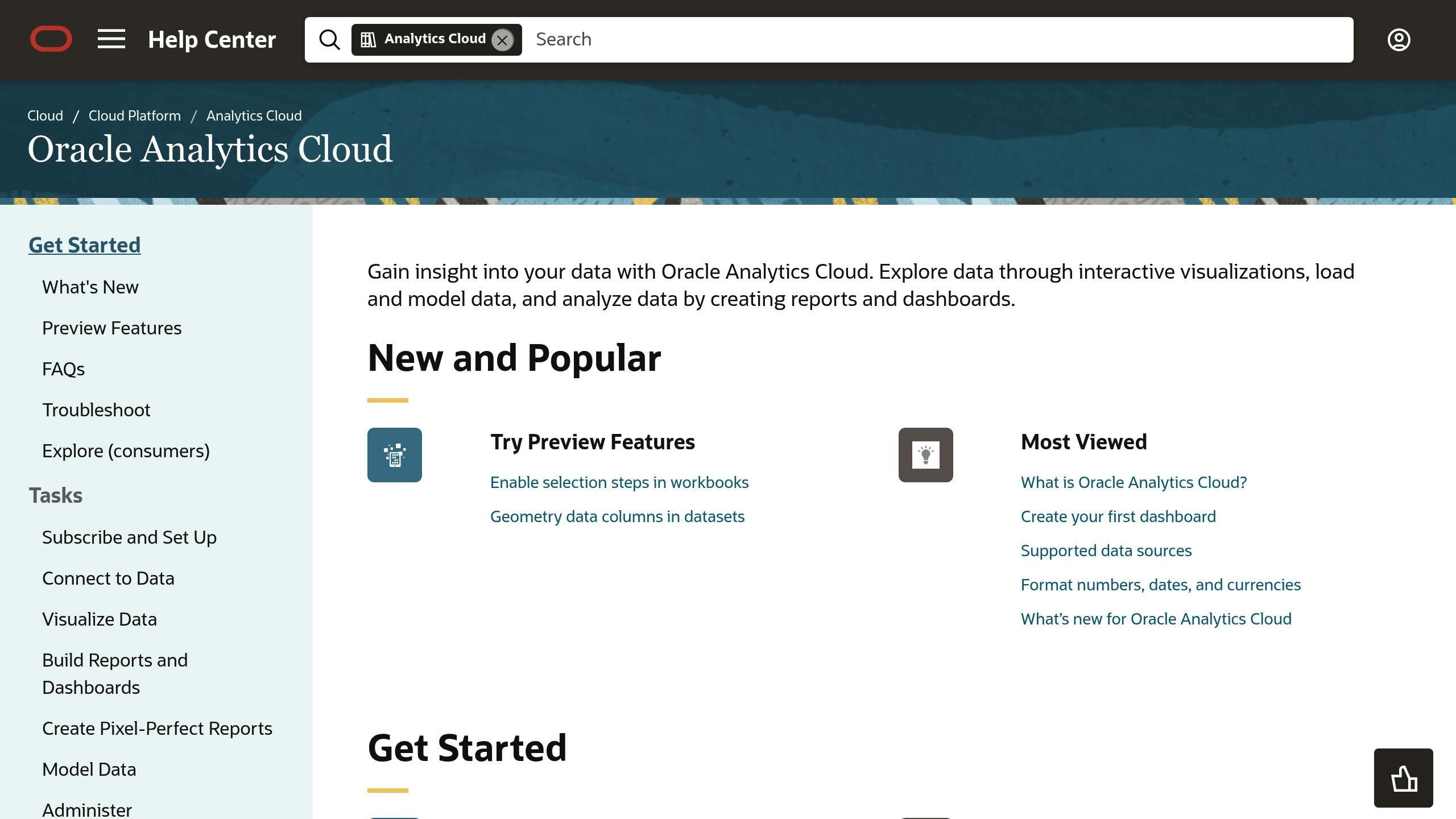This screenshot has height=819, width=1456.
Task: Open Enable selection steps in workbooks
Action: [619, 483]
